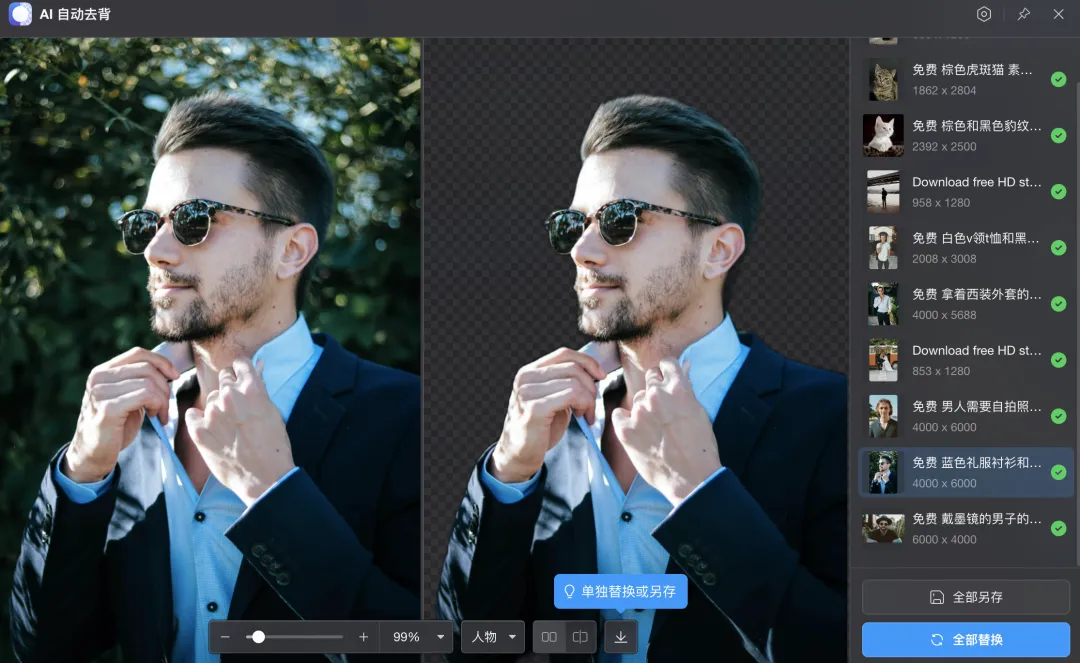Select the 免费 棕色虎斑猫 thumbnail
This screenshot has width=1080, height=663.
pos(883,80)
